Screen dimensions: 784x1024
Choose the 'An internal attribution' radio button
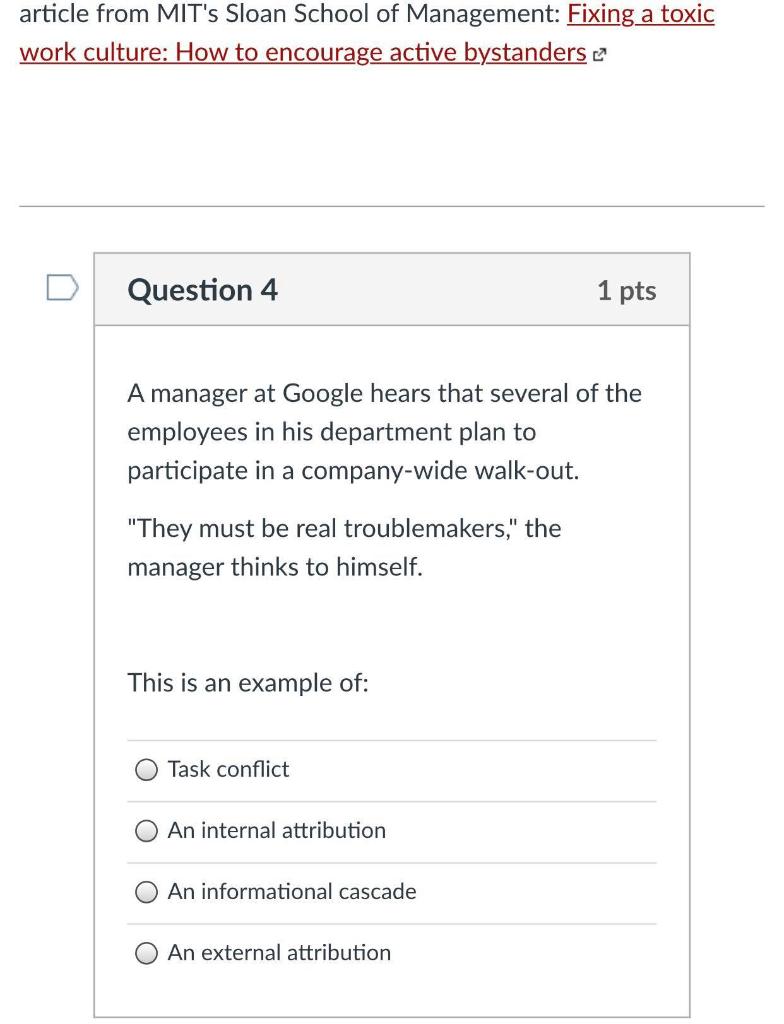click(x=147, y=831)
